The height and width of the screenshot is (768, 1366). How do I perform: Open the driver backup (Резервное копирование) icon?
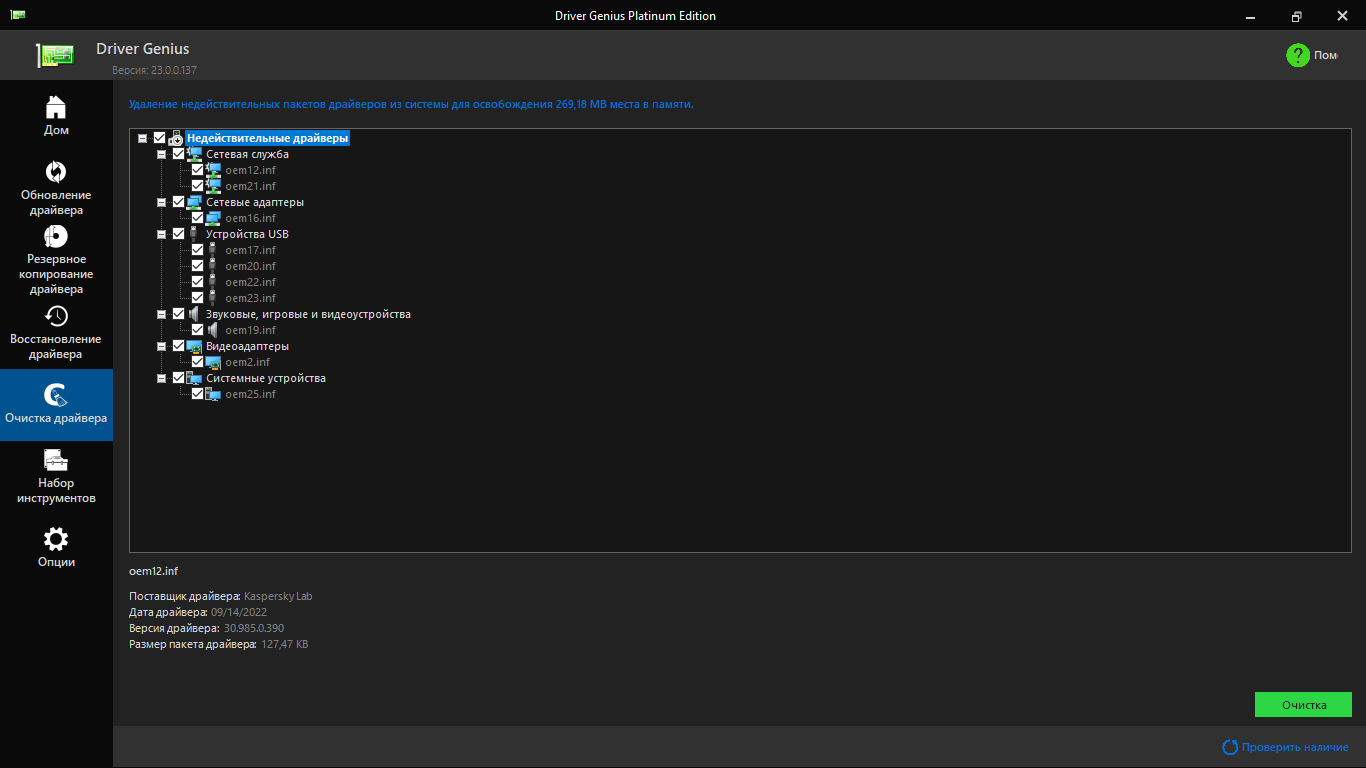click(x=56, y=236)
